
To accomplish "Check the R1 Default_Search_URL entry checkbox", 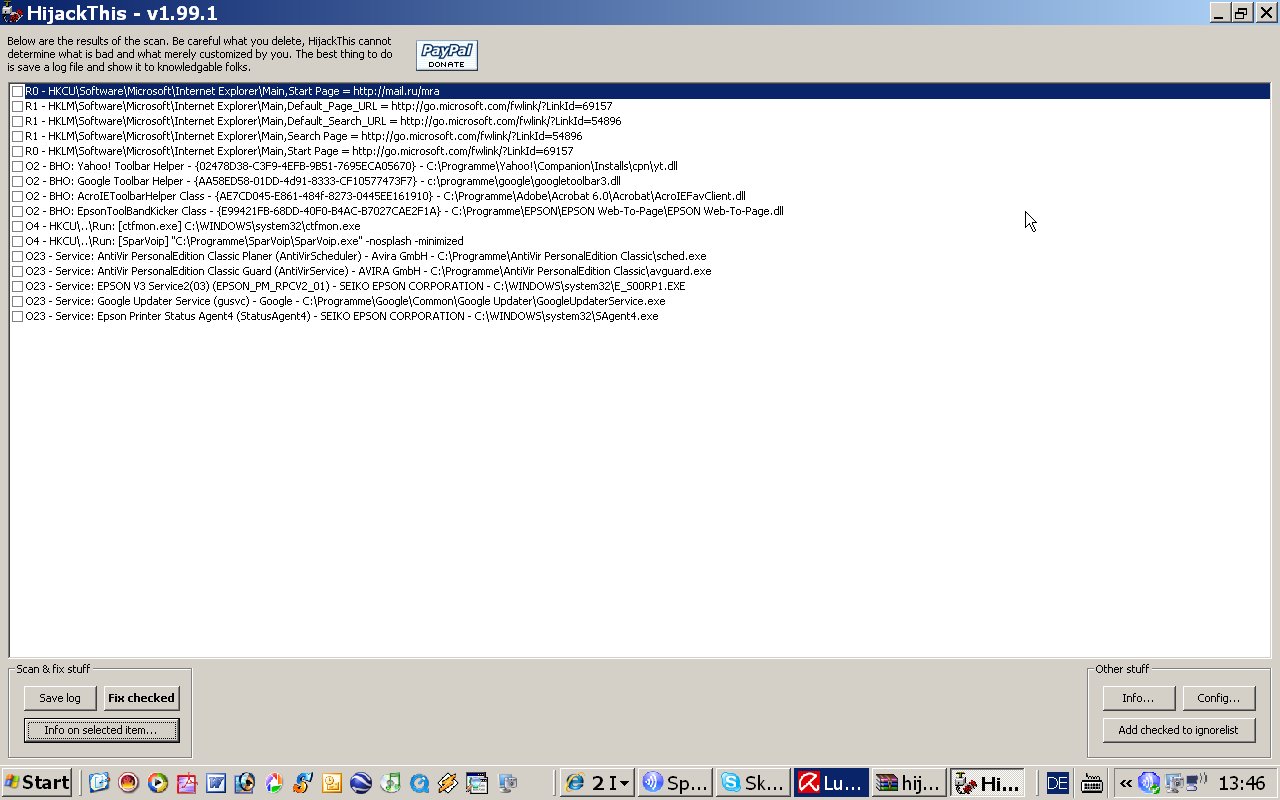I will tap(18, 121).
